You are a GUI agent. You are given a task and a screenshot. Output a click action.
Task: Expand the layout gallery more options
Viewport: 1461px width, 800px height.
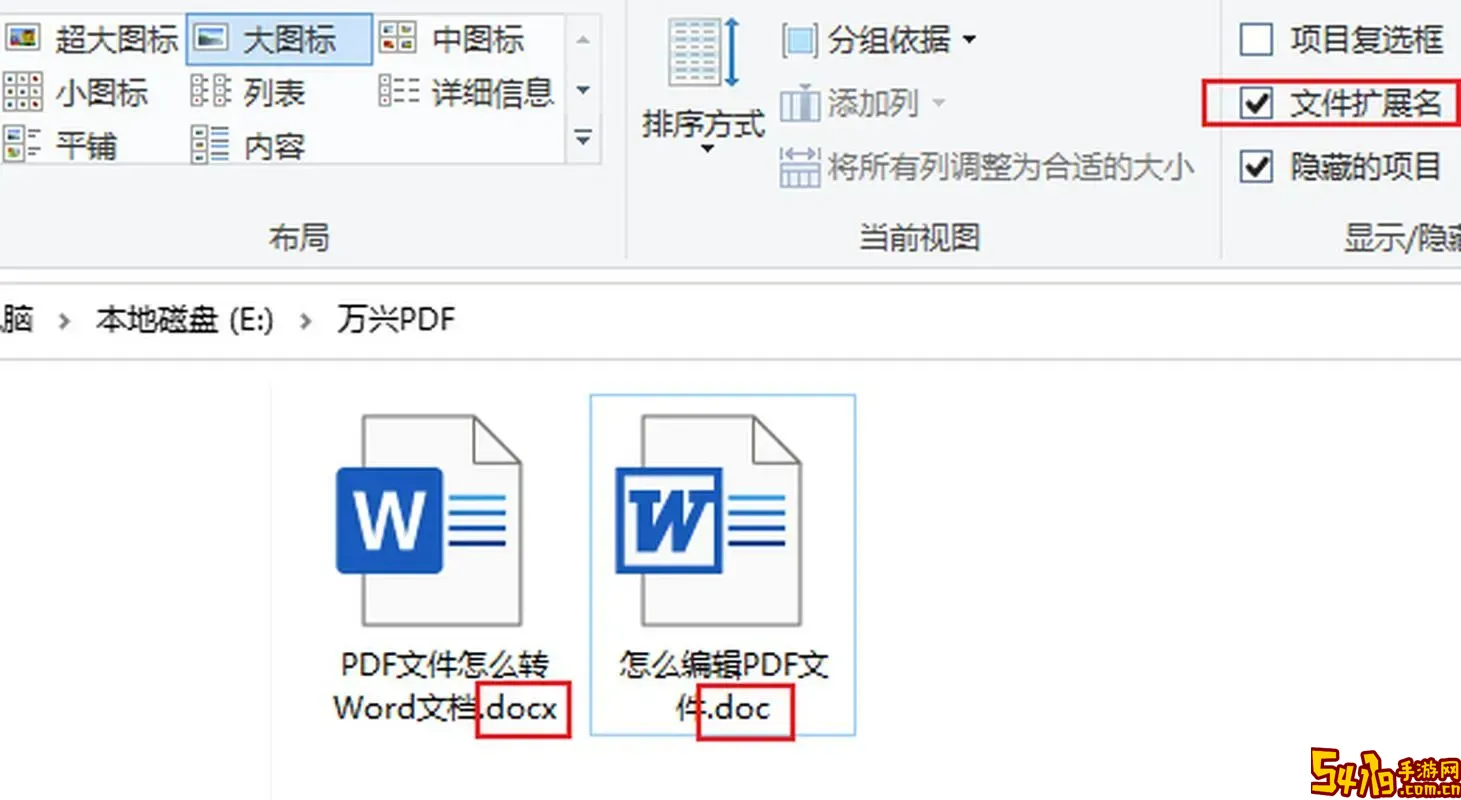(x=583, y=138)
